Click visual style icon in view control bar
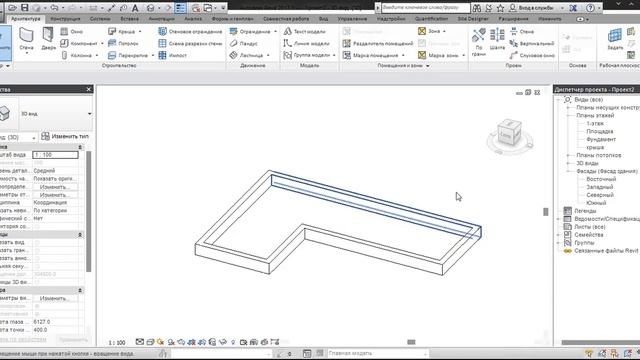Viewport: 640px width, 360px height. (x=150, y=342)
